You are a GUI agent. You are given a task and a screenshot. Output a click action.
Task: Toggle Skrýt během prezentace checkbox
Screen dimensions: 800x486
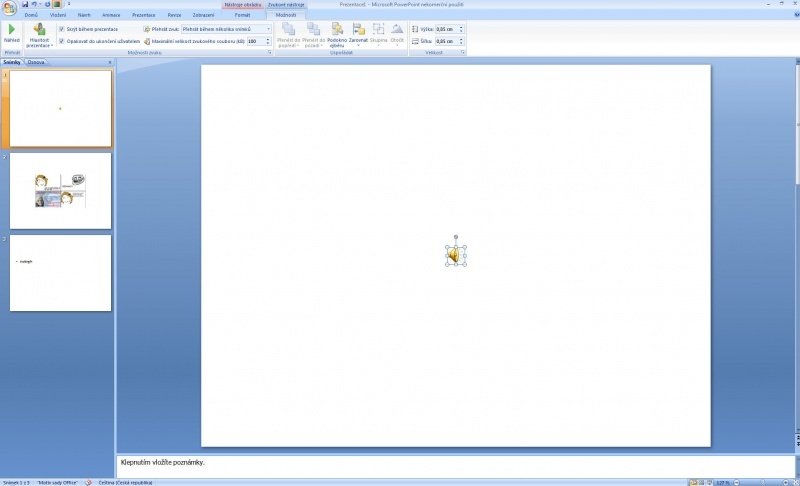click(x=62, y=29)
